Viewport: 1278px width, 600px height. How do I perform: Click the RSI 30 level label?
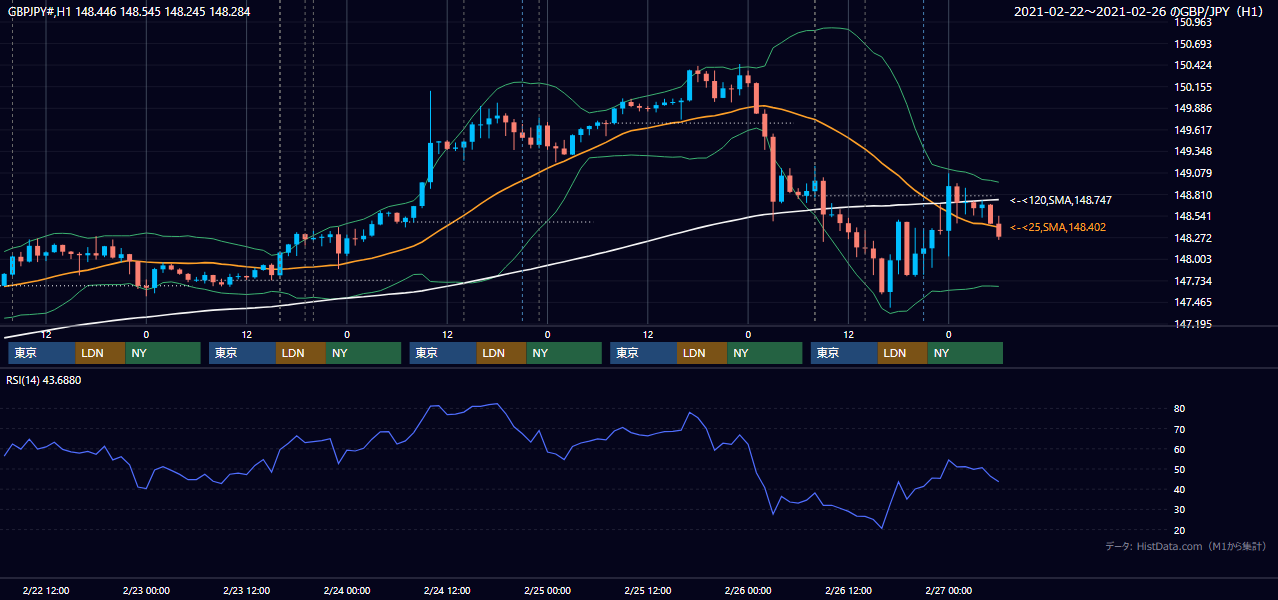click(x=1180, y=509)
